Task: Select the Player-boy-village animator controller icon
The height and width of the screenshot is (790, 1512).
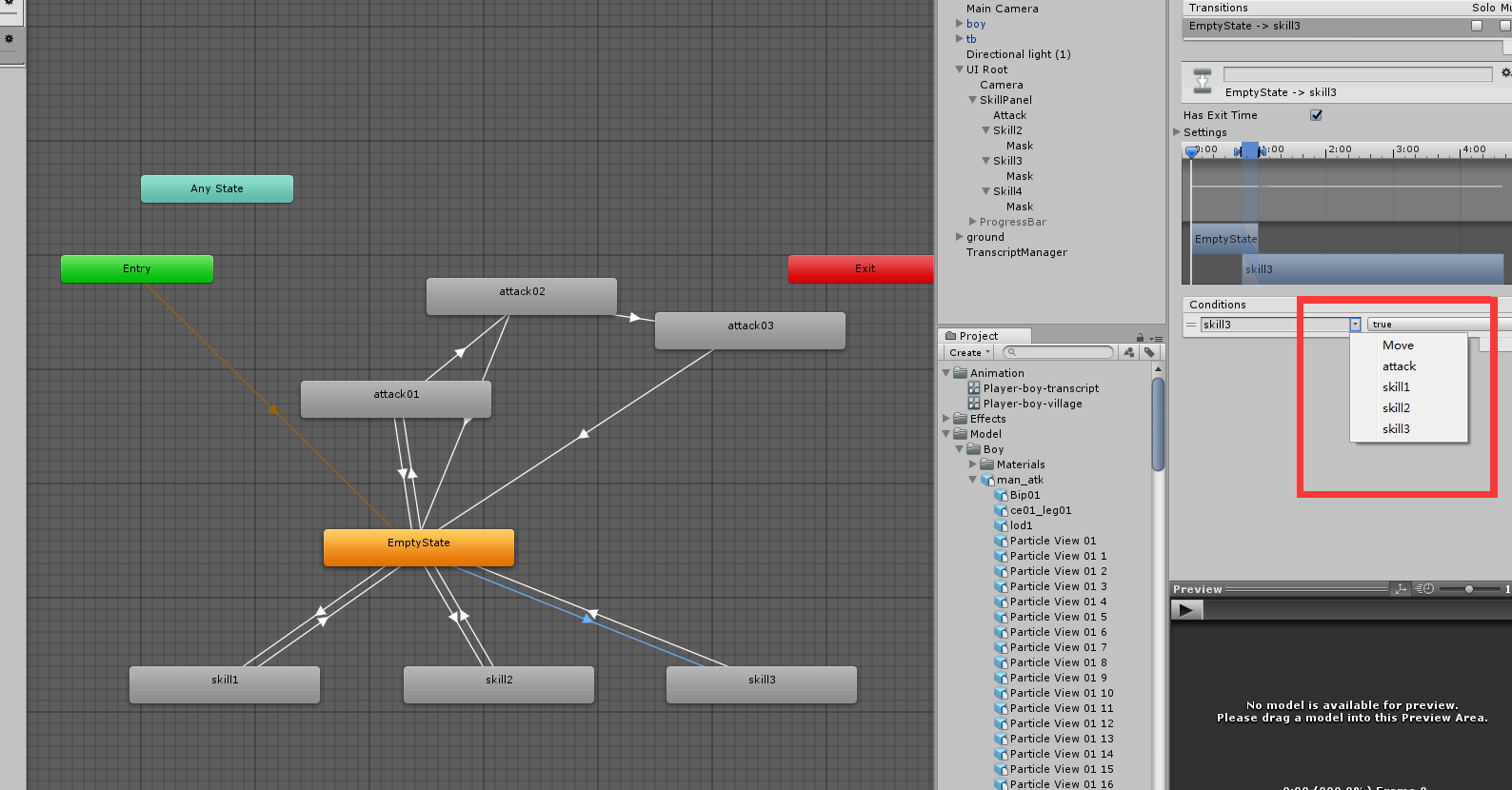Action: [974, 404]
